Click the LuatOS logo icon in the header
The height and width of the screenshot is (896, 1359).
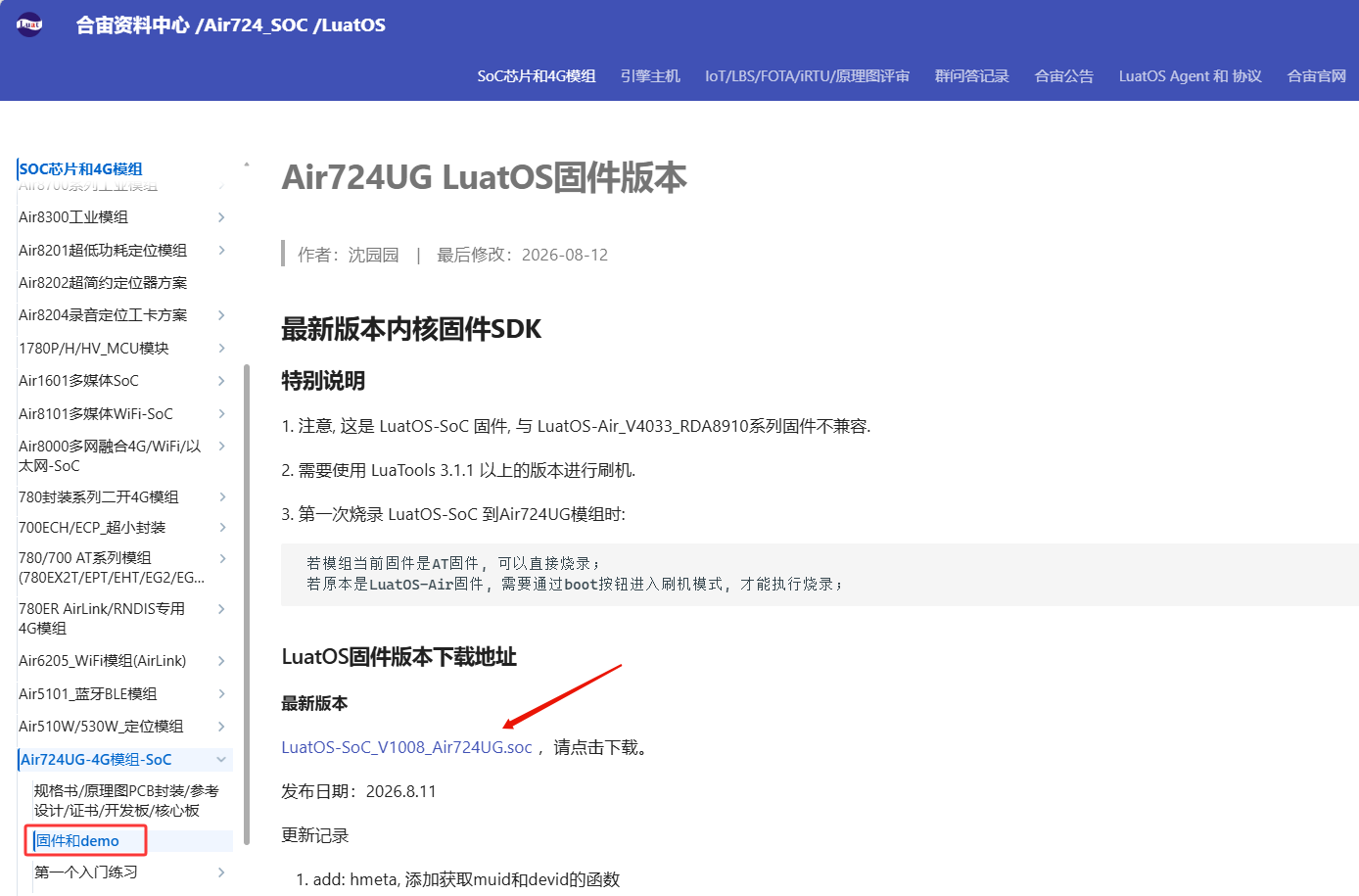pyautogui.click(x=29, y=24)
